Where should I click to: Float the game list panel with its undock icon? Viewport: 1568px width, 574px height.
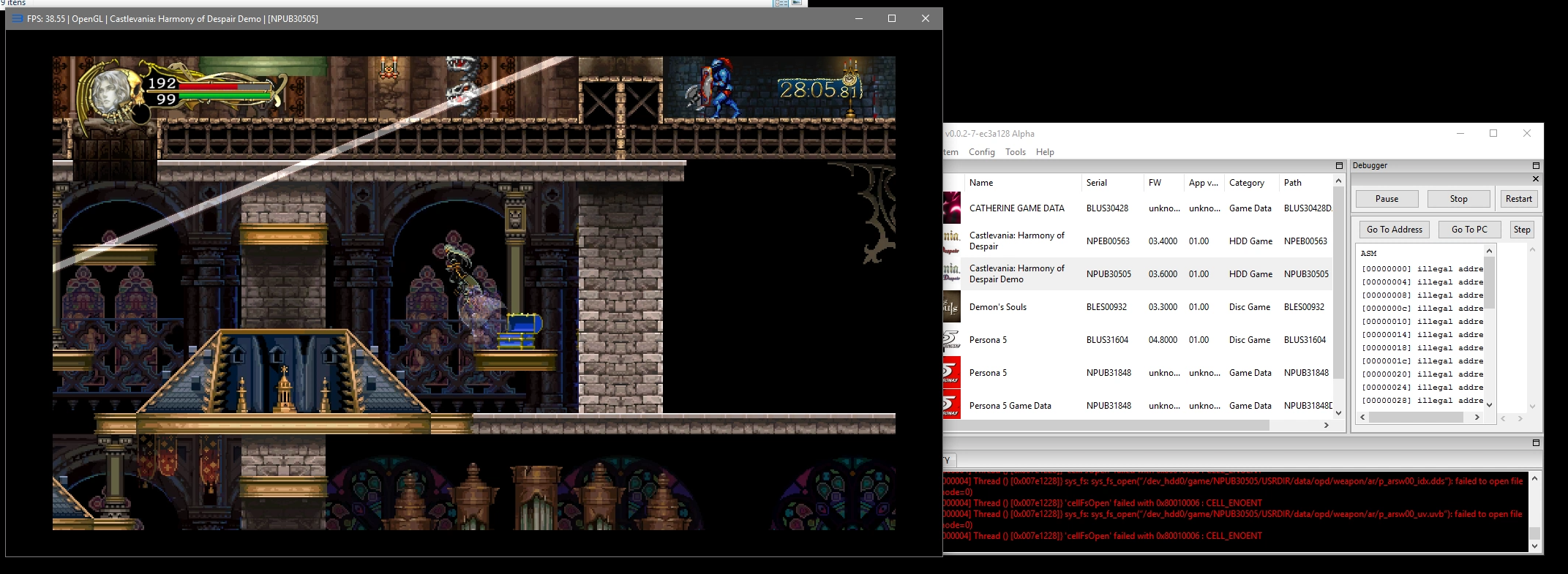[x=1339, y=166]
